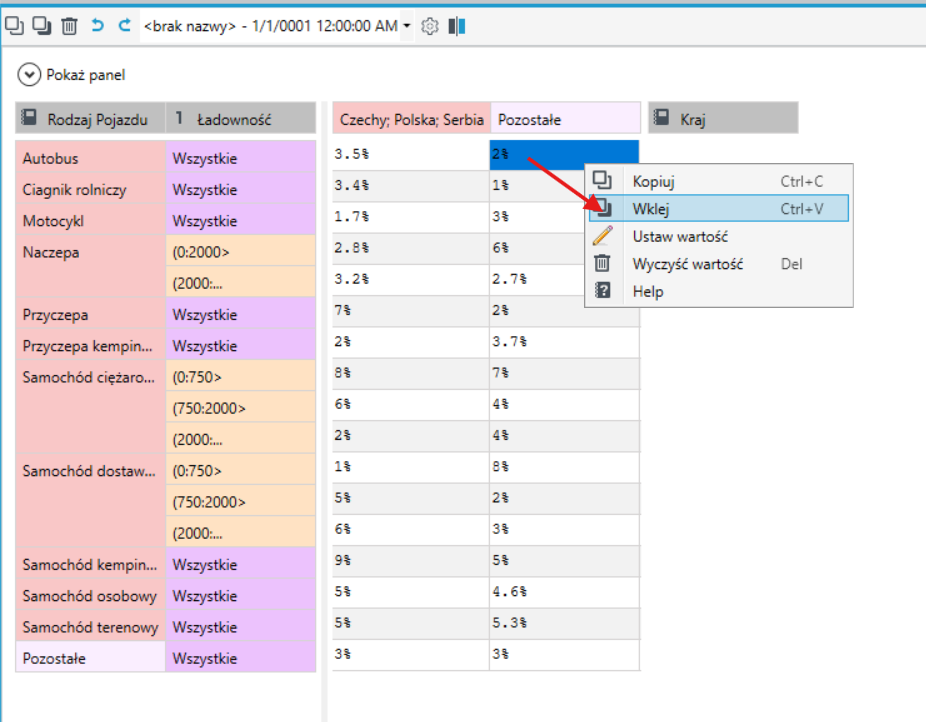Click the Rodzaj Pojazdu book icon

click(29, 117)
